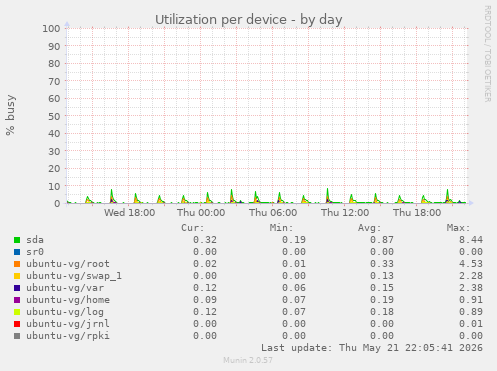This screenshot has height=371, width=497.
Task: Click ubuntu-vg/home max value 0.91
Action: point(471,300)
